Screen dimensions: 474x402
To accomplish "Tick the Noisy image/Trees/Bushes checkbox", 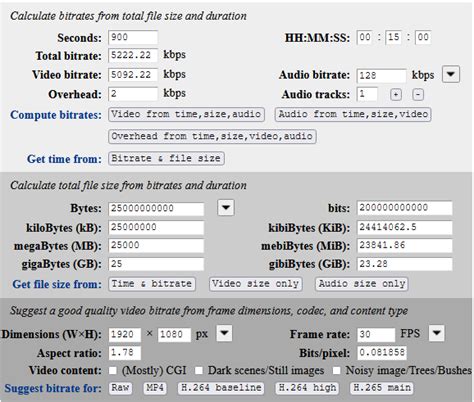I will click(337, 370).
